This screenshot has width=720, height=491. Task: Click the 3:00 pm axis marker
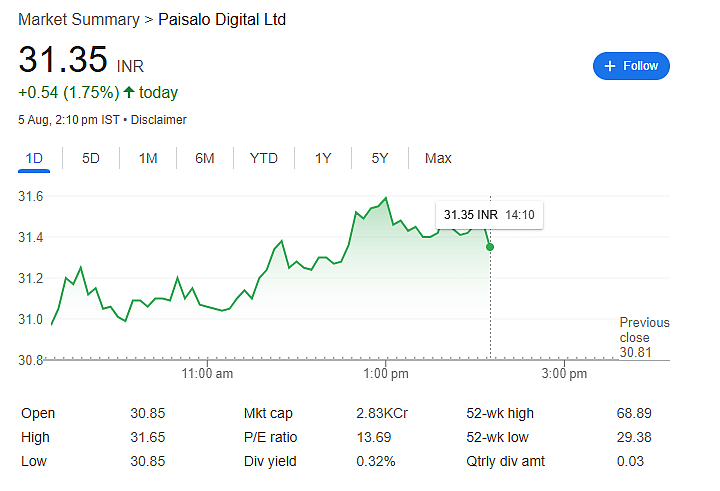coord(564,373)
